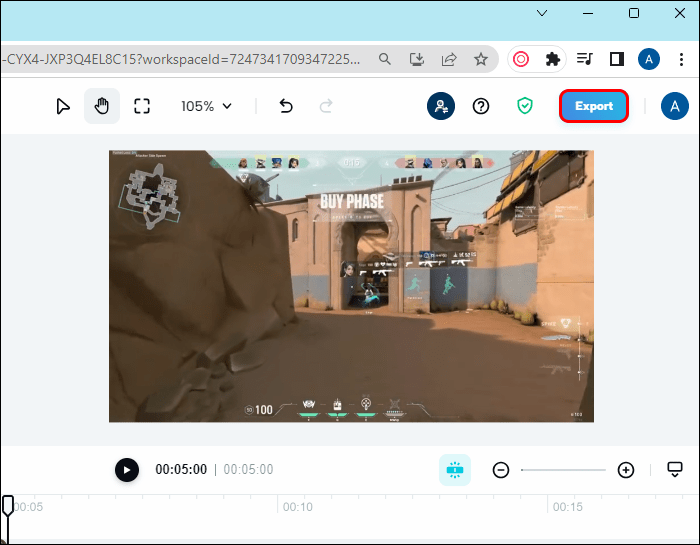Viewport: 700px width, 545px height.
Task: Toggle the browser side panel
Action: tap(617, 59)
